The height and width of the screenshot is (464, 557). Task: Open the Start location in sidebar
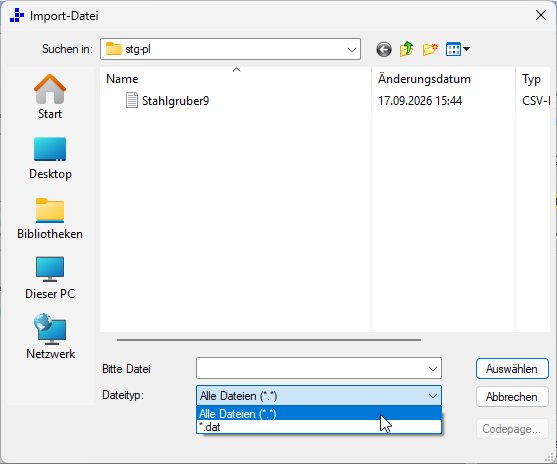pyautogui.click(x=50, y=97)
